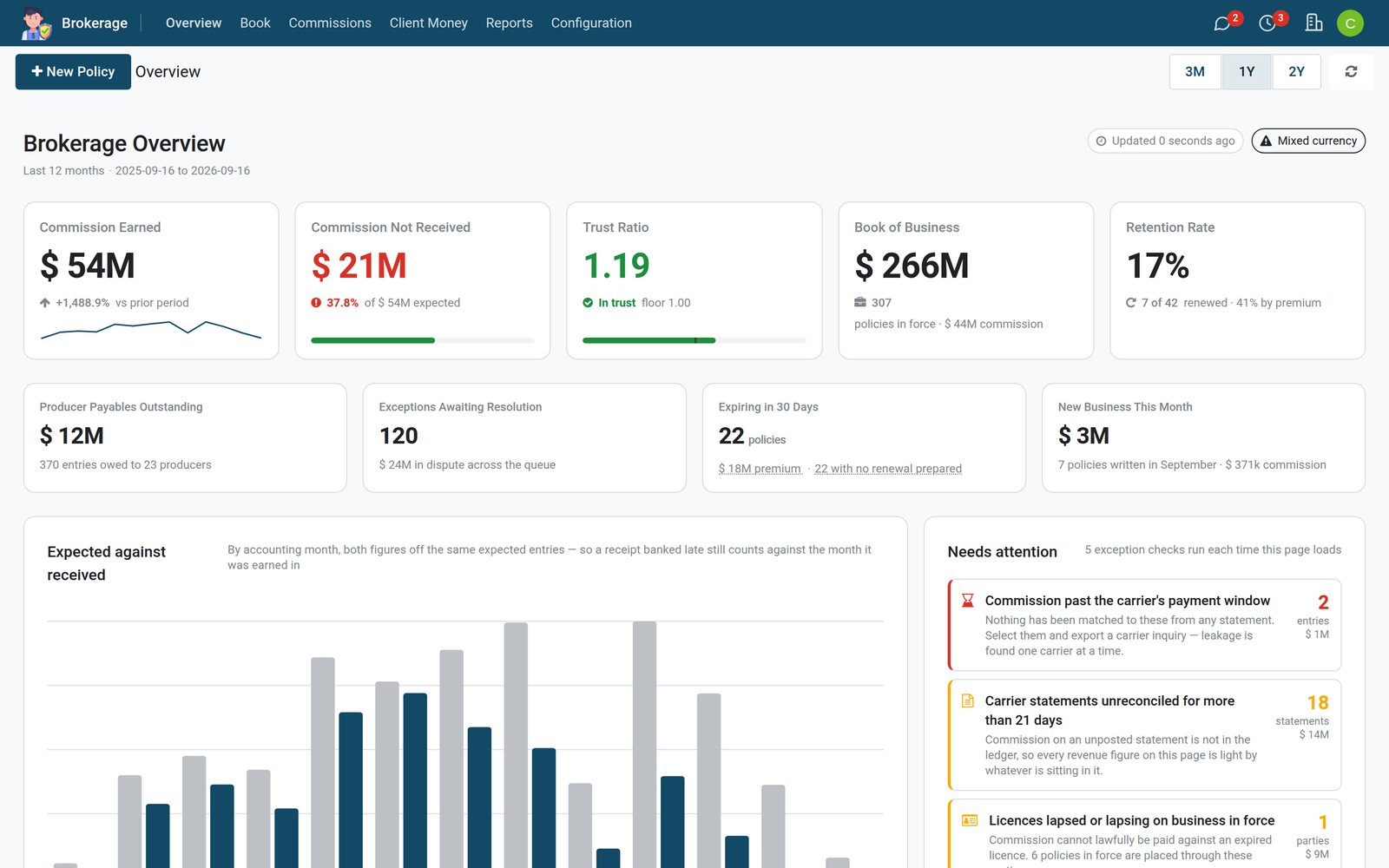Viewport: 1389px width, 868px height.
Task: Click the Brokerage brand name
Action: click(x=95, y=23)
